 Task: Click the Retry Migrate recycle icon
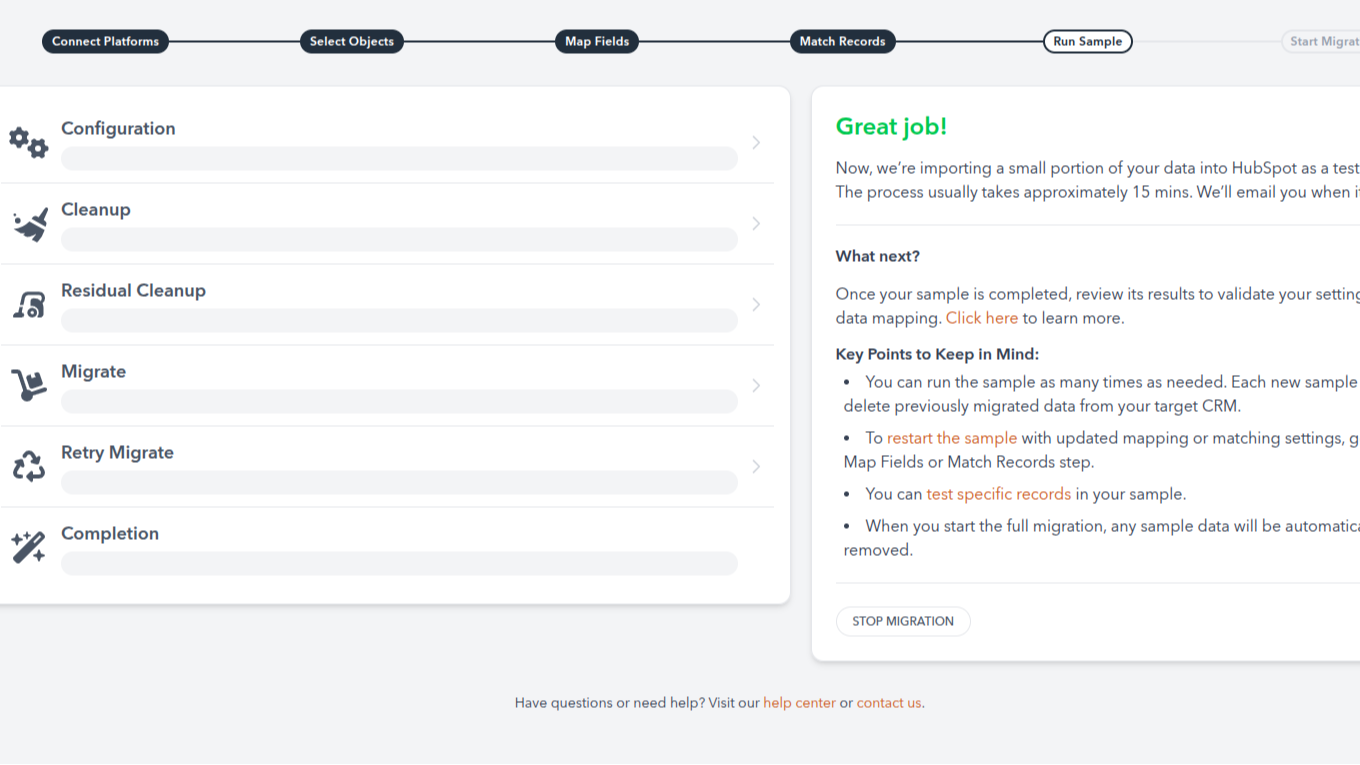coord(29,466)
